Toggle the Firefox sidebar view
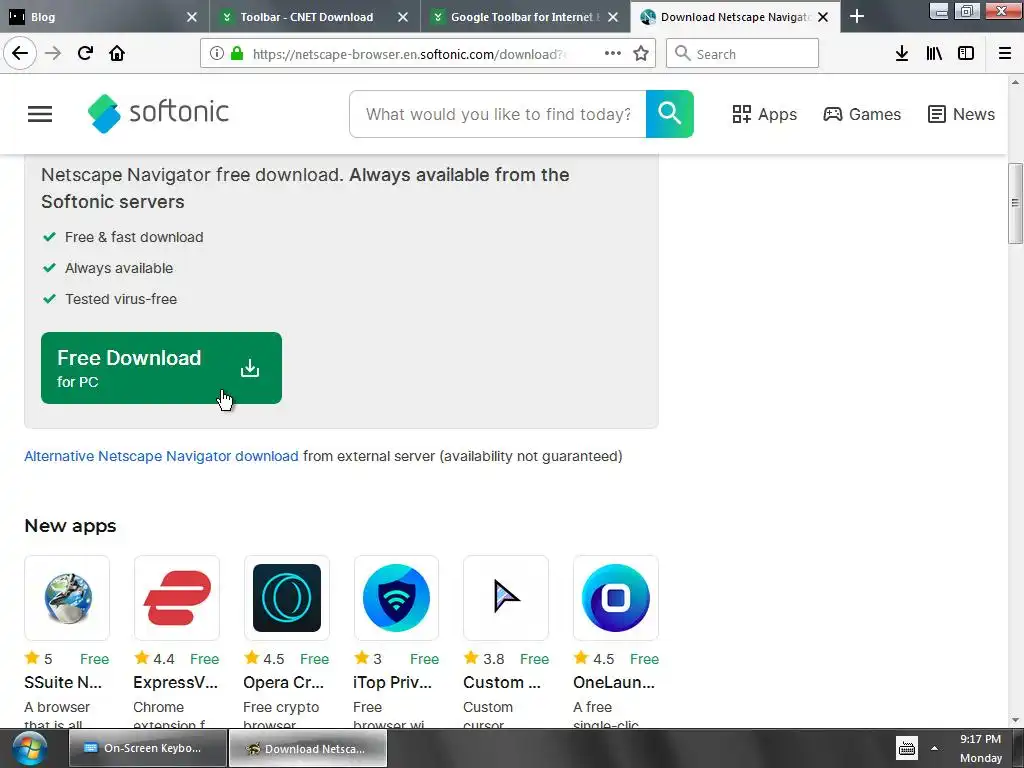This screenshot has width=1024, height=768. pyautogui.click(x=966, y=53)
